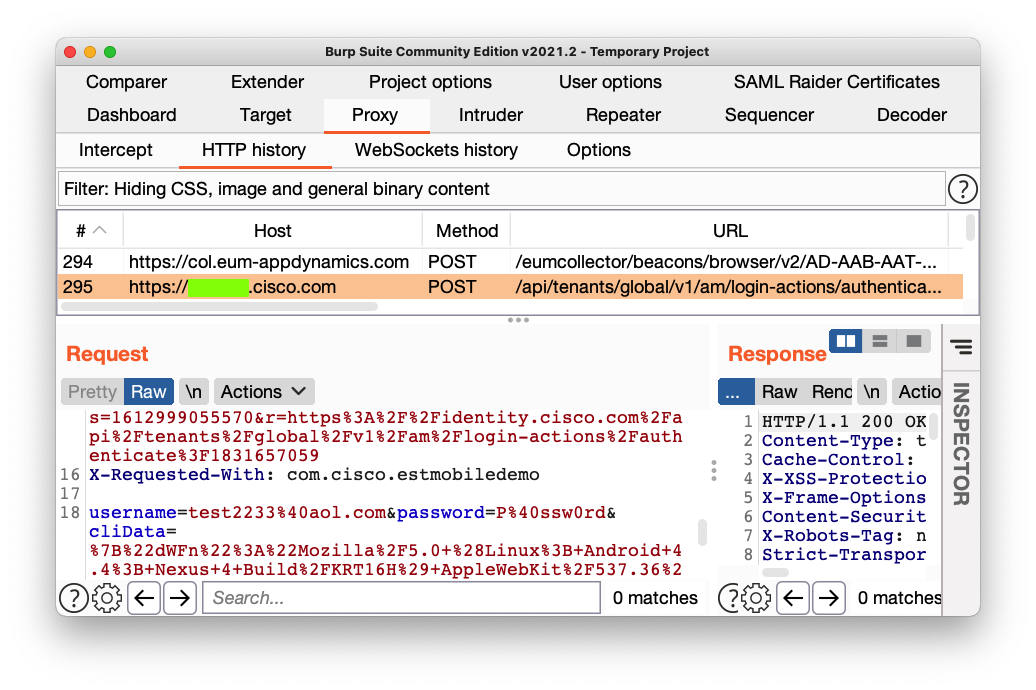The image size is (1036, 690).
Task: Open WebSockets history sub-tab
Action: pos(436,150)
